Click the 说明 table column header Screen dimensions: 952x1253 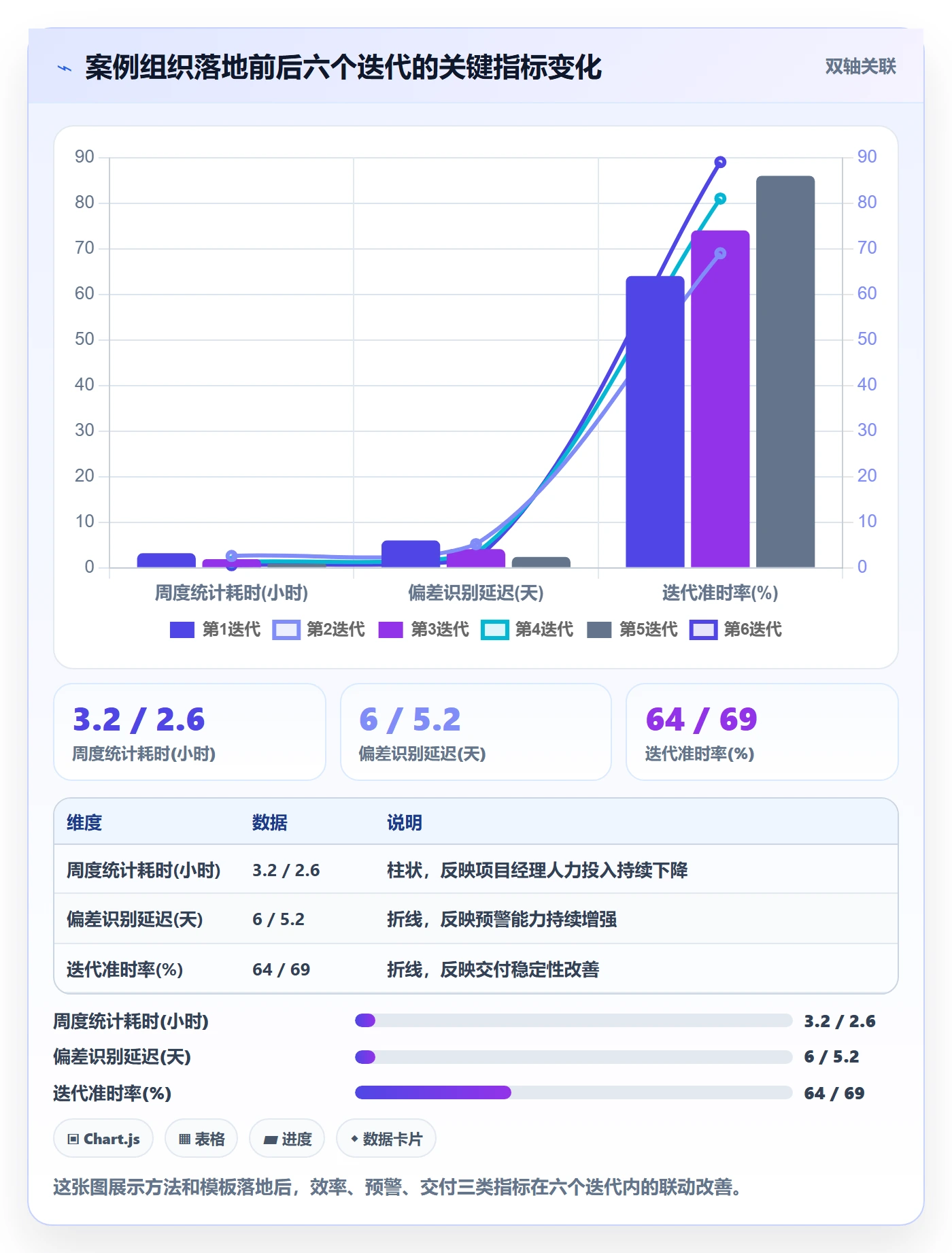pyautogui.click(x=405, y=822)
